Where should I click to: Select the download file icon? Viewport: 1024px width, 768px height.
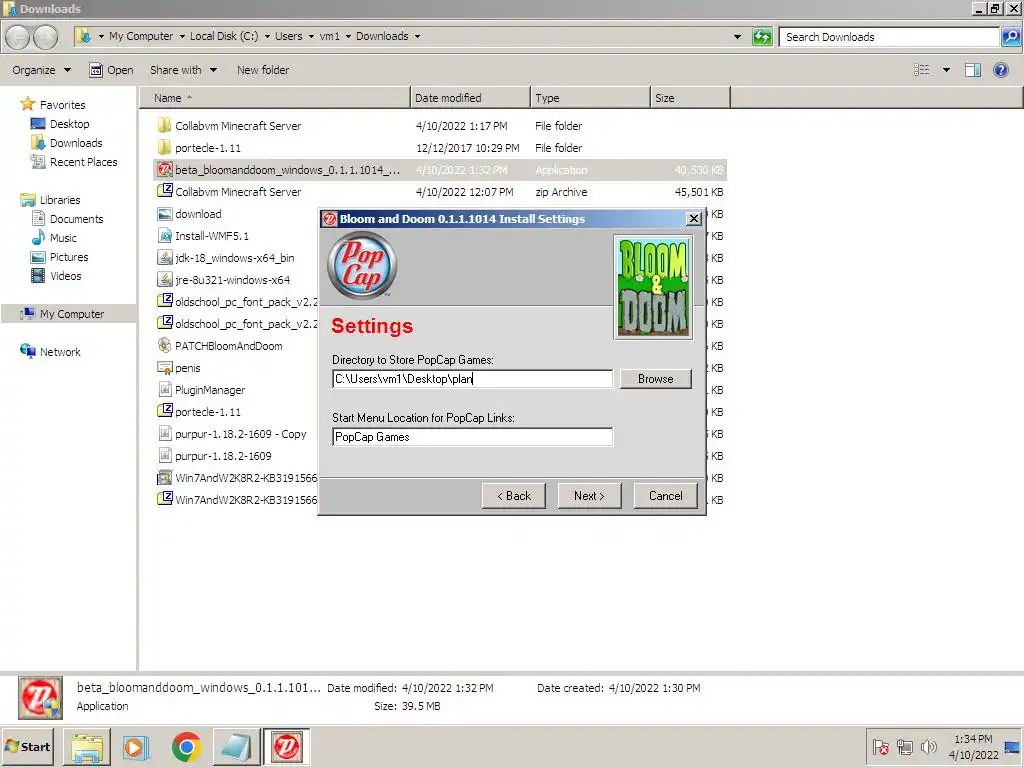click(x=165, y=214)
